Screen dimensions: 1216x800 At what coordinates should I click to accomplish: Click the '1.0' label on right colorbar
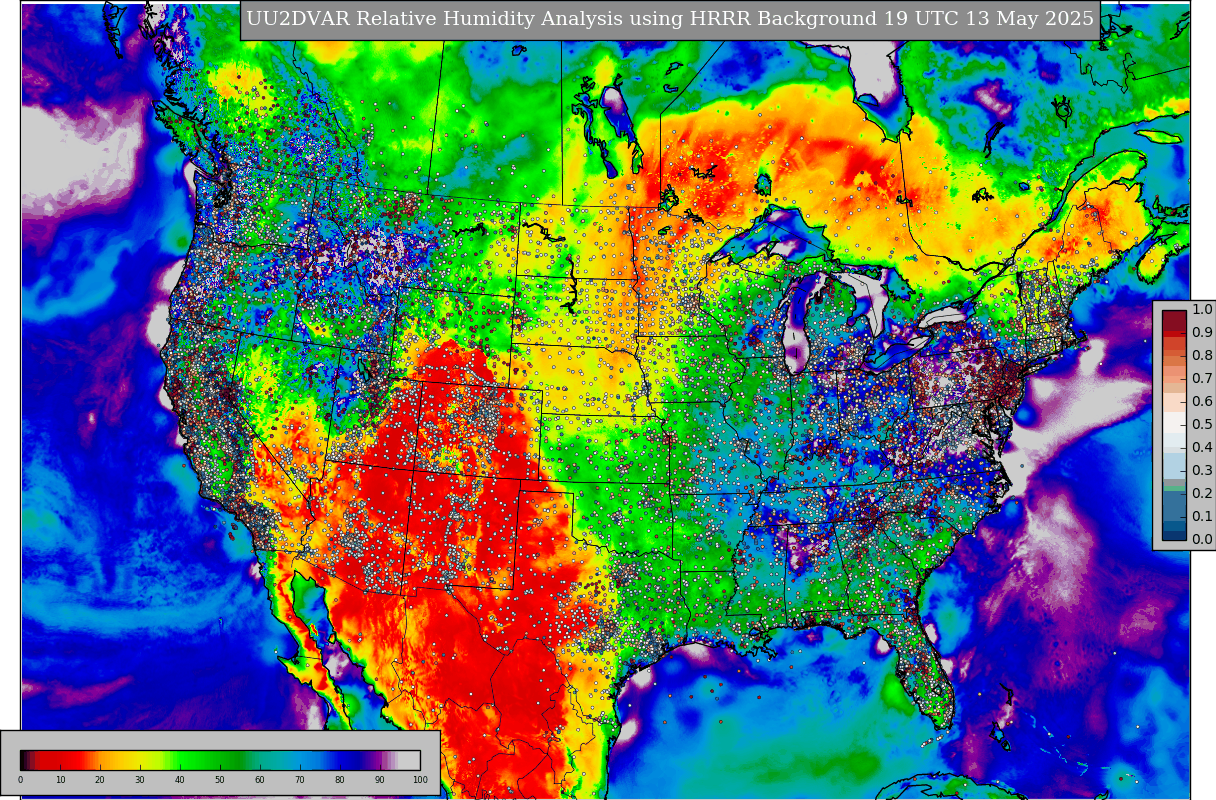pyautogui.click(x=1202, y=310)
